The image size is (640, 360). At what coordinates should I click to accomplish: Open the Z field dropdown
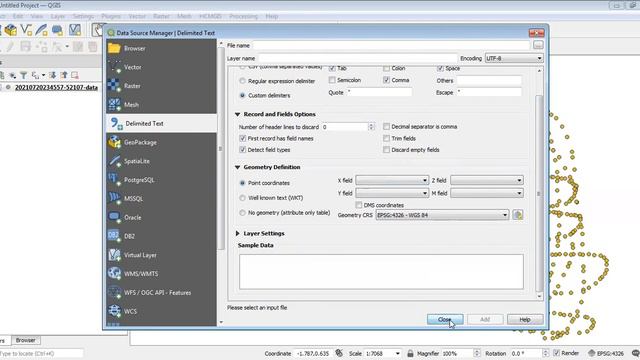[x=487, y=180]
